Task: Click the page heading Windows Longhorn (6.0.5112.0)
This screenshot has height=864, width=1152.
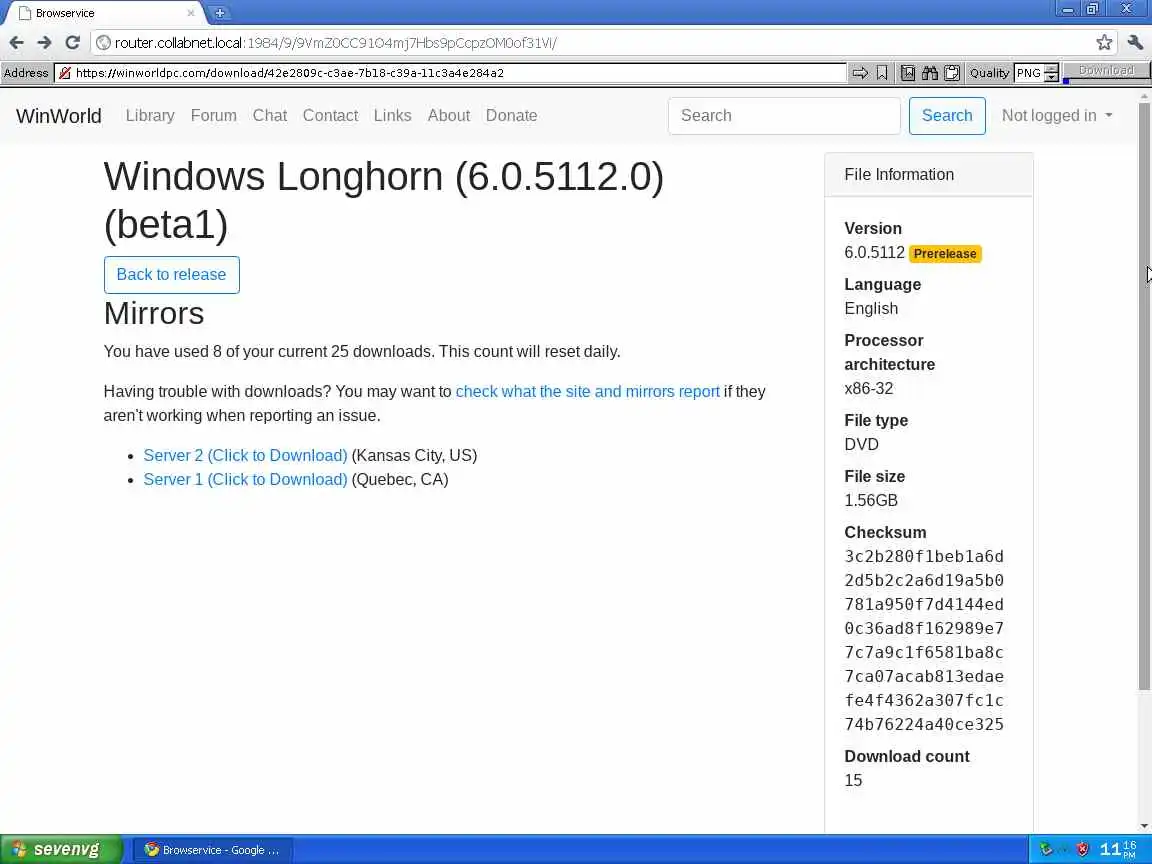Action: [x=384, y=200]
